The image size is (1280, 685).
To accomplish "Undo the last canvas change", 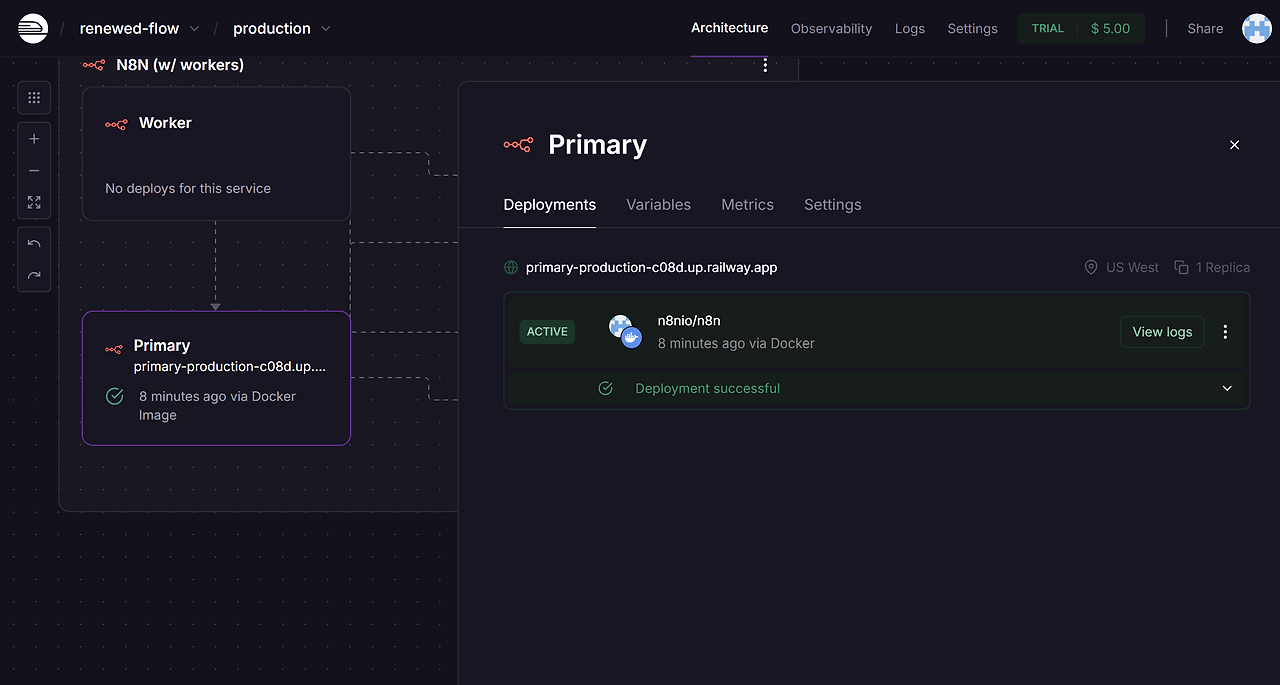I will pyautogui.click(x=34, y=244).
